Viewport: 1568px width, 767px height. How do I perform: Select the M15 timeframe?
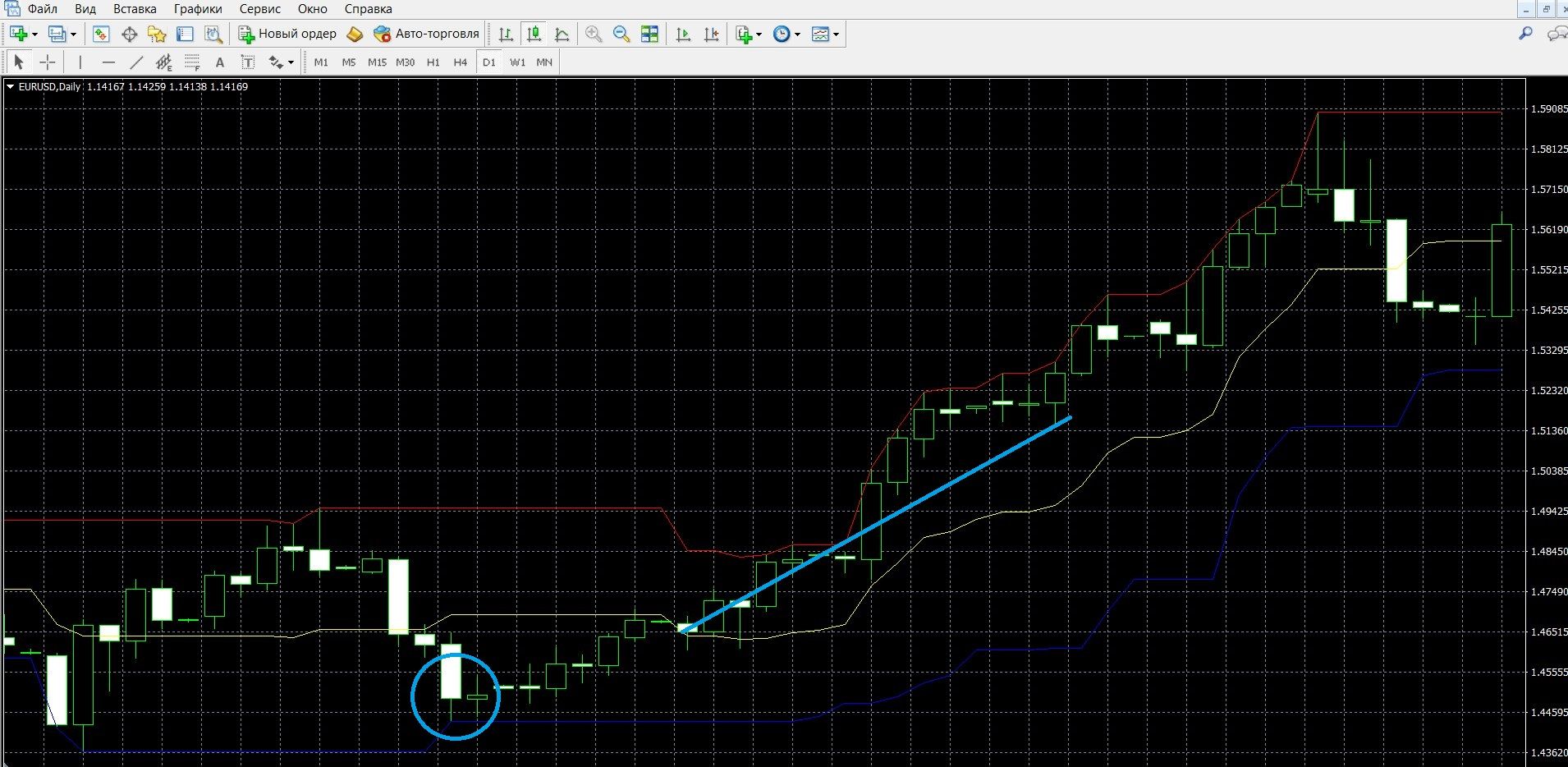377,62
